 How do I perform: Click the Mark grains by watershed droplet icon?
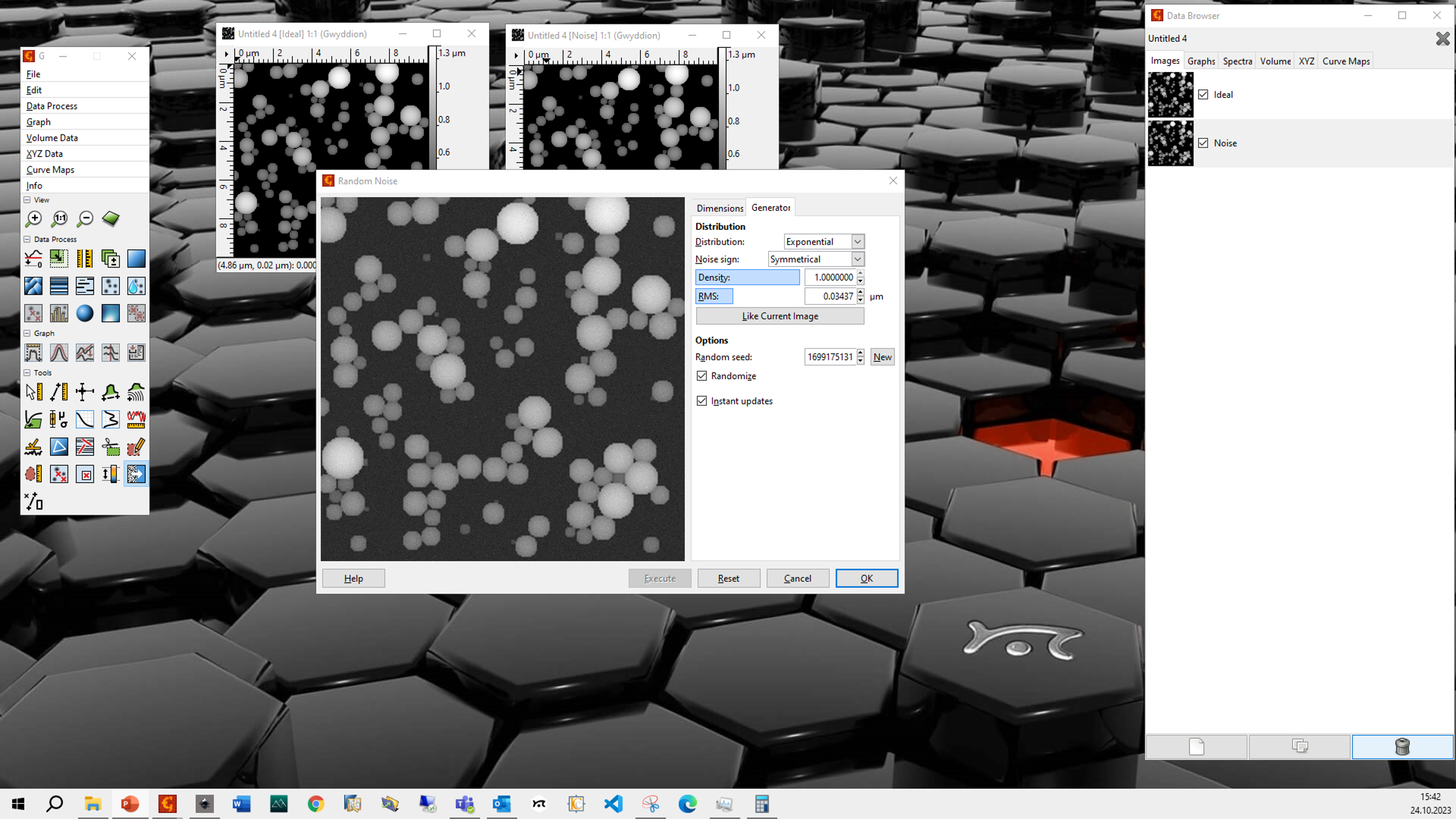[x=136, y=286]
